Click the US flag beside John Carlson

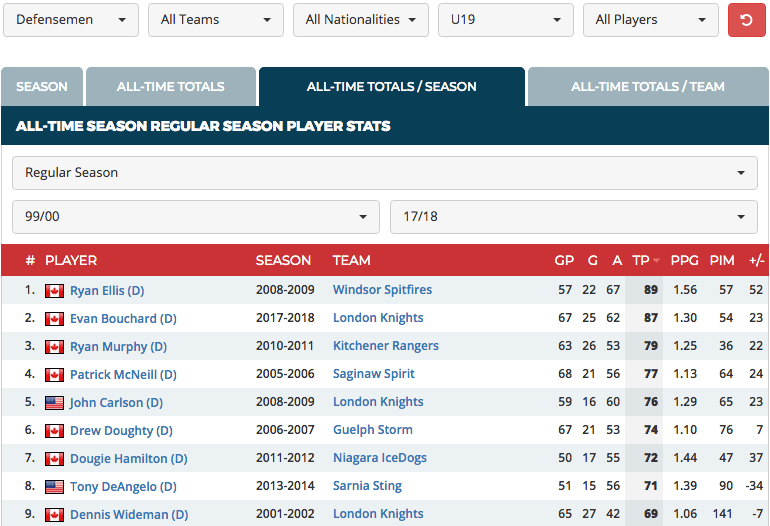pyautogui.click(x=54, y=403)
